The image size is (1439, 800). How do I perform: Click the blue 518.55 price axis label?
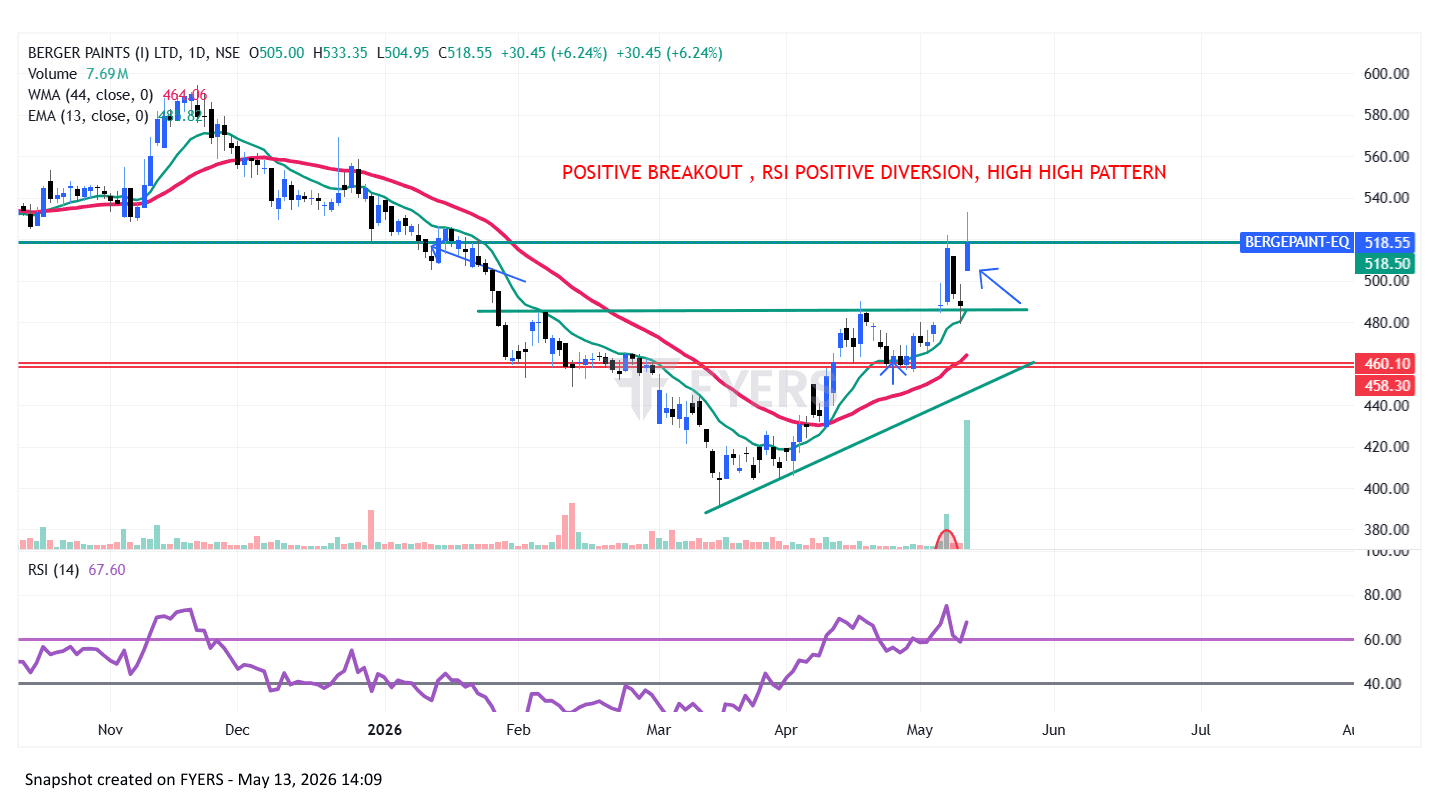click(1383, 242)
